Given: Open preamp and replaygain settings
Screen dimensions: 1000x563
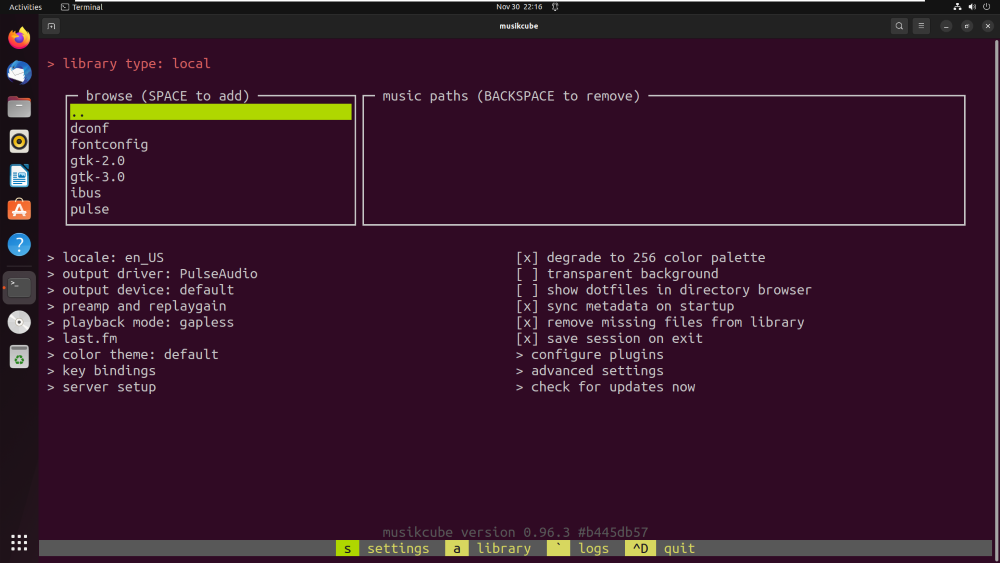Looking at the screenshot, I should click(136, 306).
